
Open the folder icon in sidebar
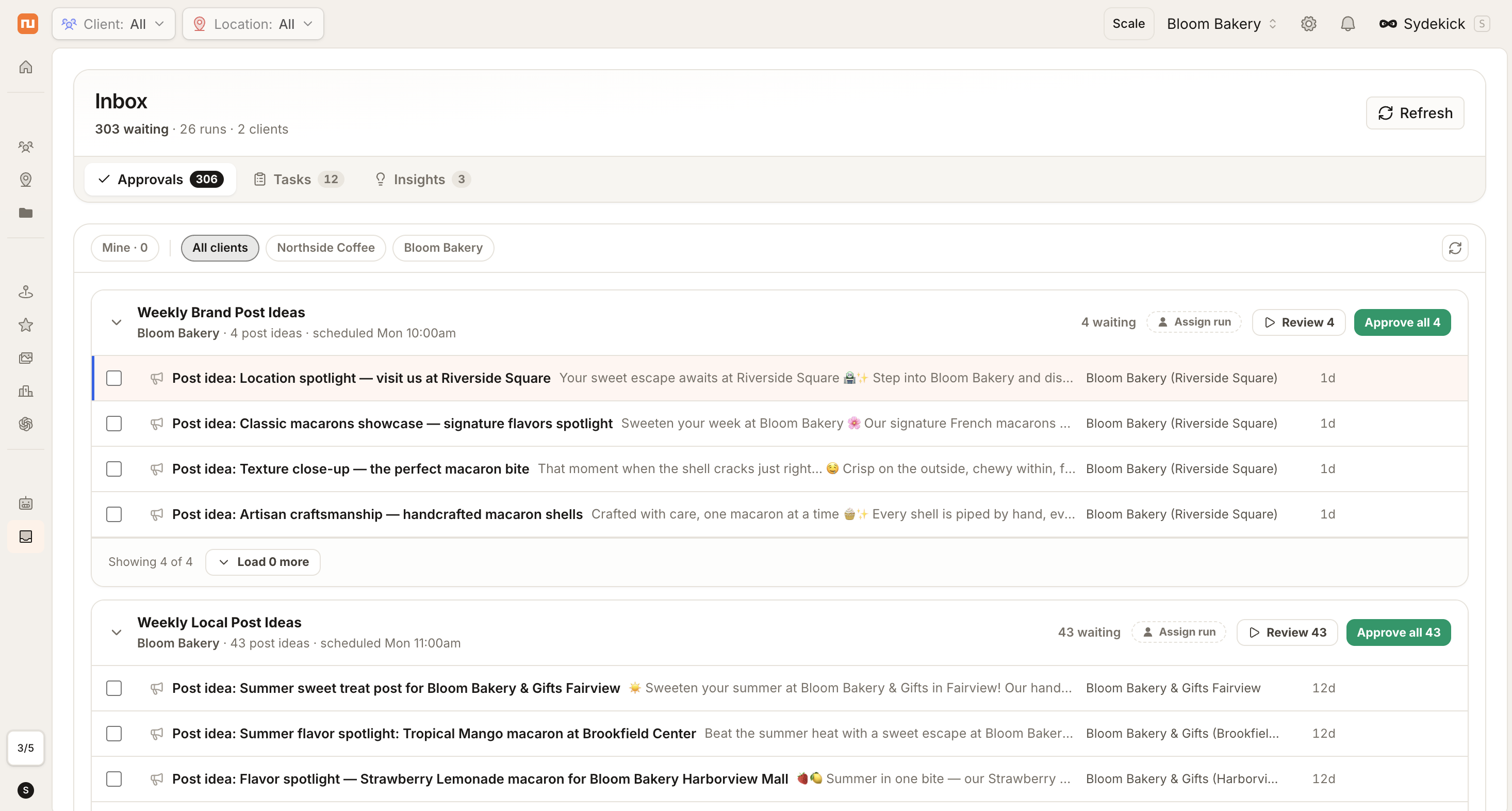click(26, 213)
